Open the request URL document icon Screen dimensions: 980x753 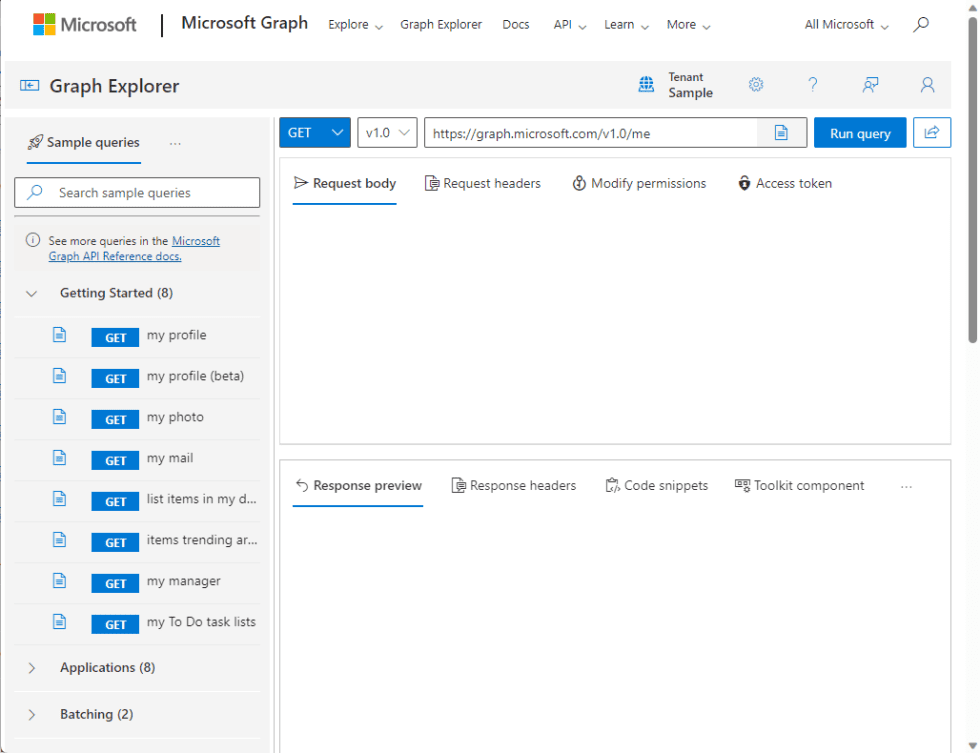click(x=783, y=132)
